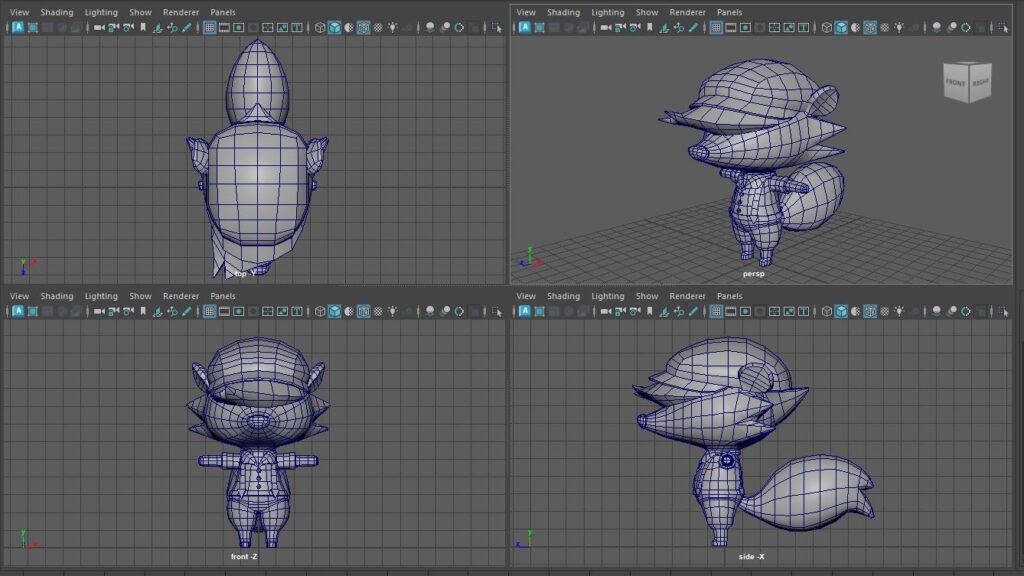Open the Show menu in the side panel
Image resolution: width=1024 pixels, height=576 pixels.
click(647, 296)
